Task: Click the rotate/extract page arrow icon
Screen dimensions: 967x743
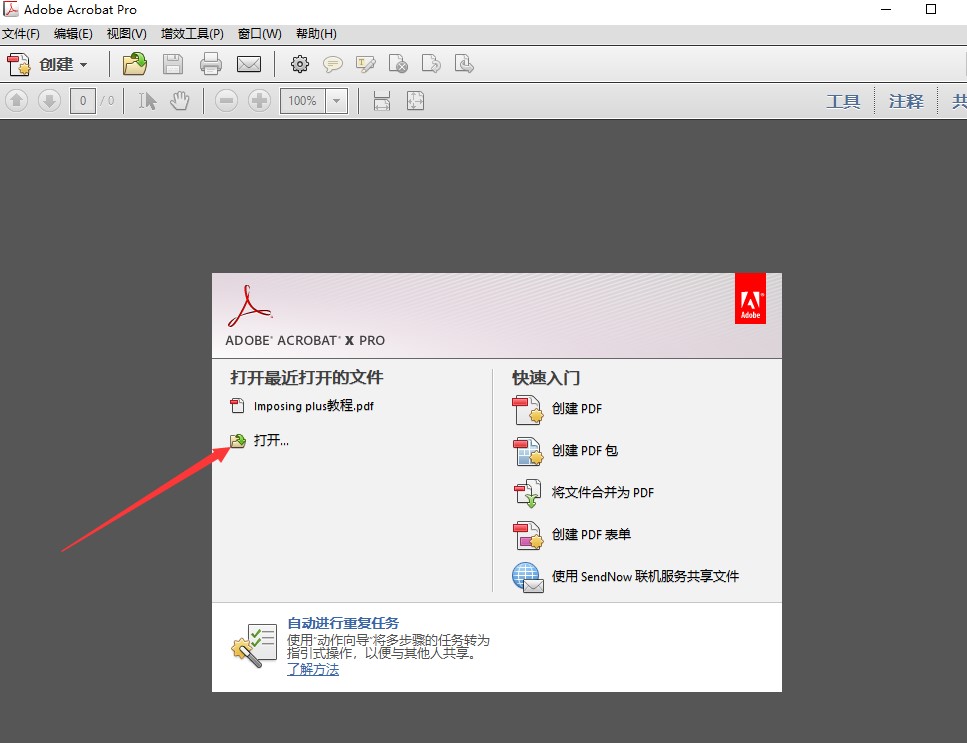Action: 431,64
